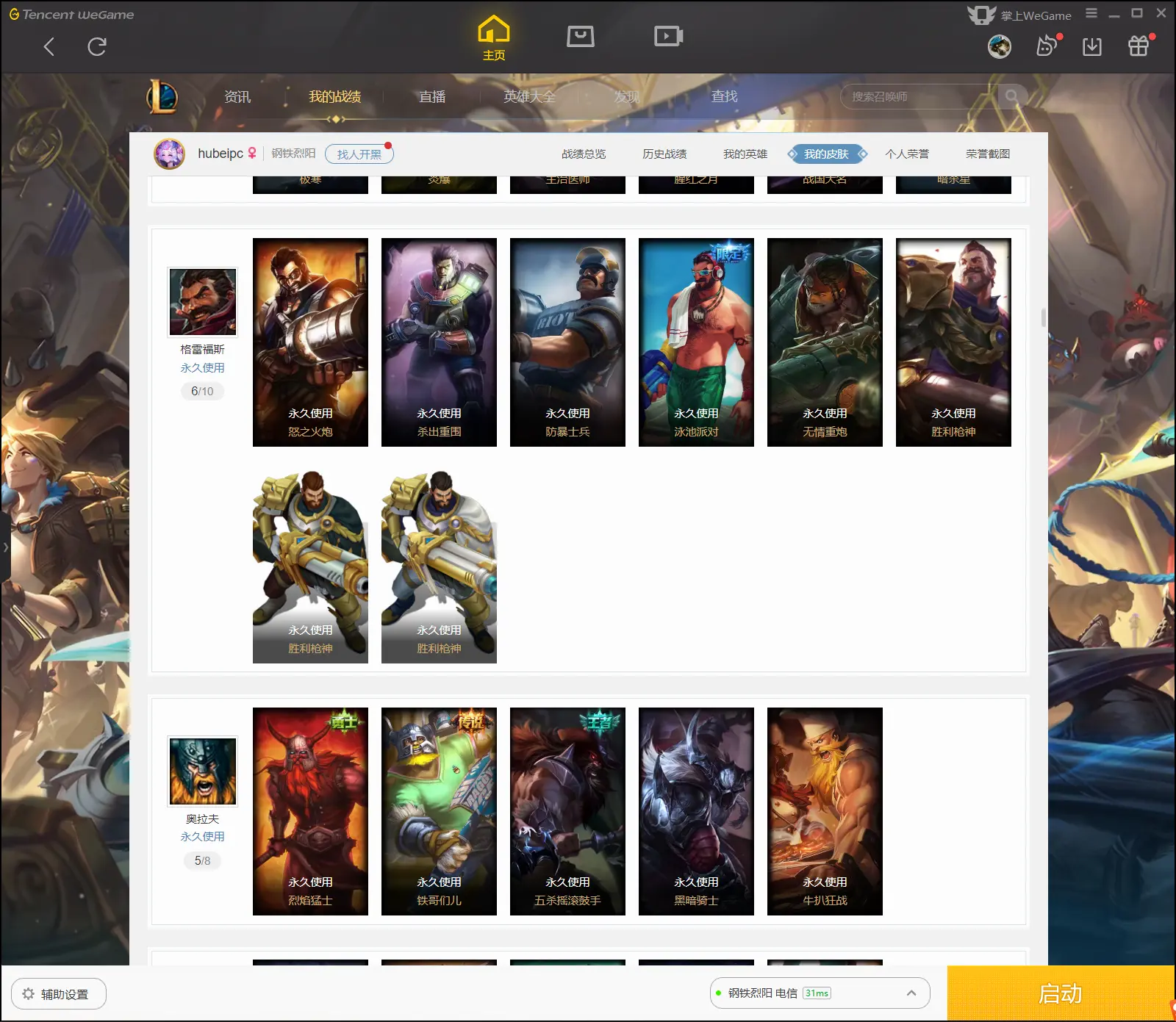Open the 铁哥们儿 skin card
The width and height of the screenshot is (1176, 1022).
[x=439, y=811]
